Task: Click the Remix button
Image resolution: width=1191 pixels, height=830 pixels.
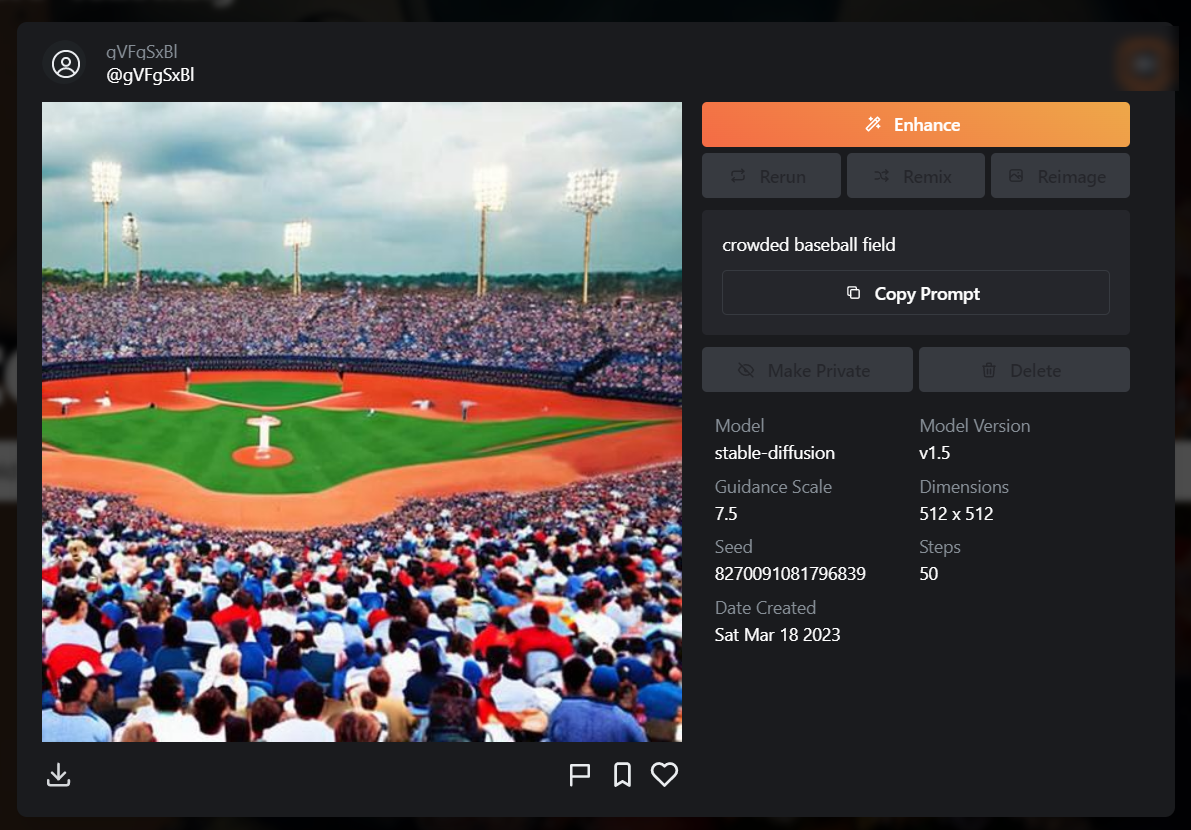Action: tap(915, 176)
